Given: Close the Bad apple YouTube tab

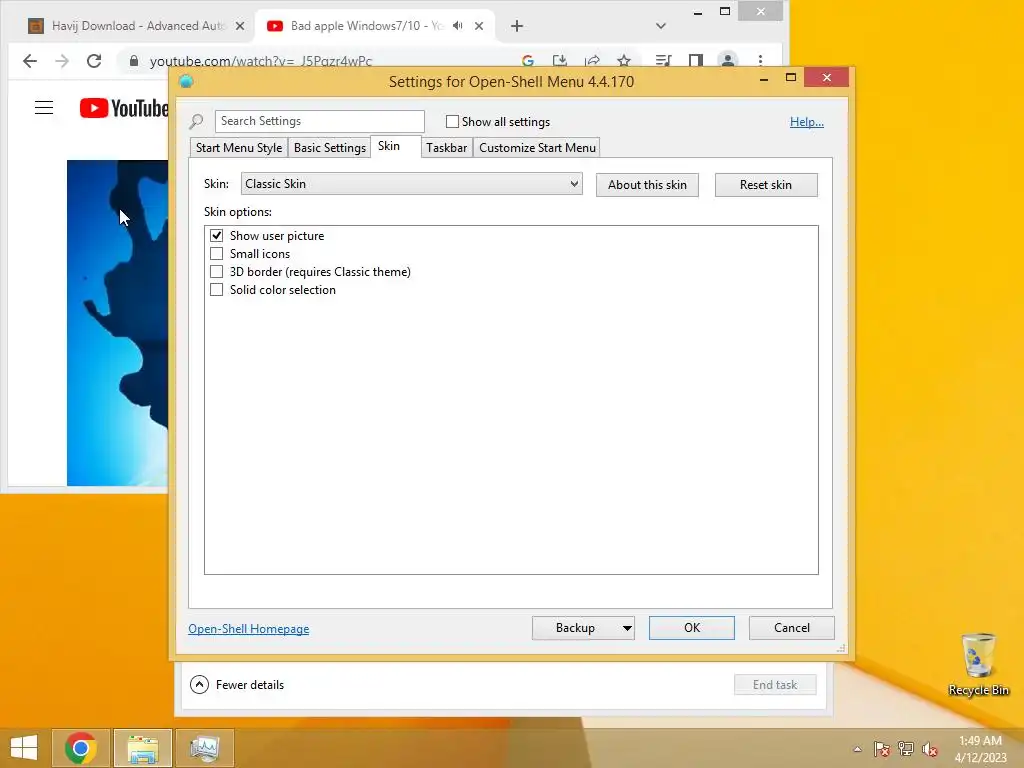Looking at the screenshot, I should click(x=479, y=26).
